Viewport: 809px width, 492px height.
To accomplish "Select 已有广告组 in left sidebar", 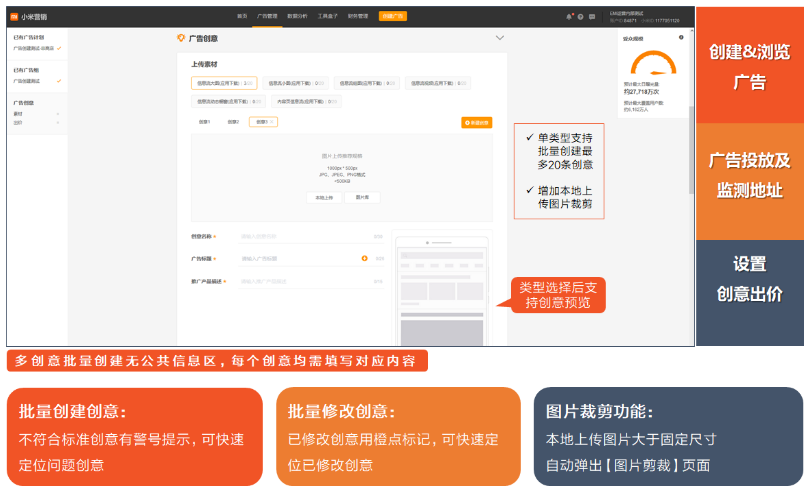I will 26,70.
